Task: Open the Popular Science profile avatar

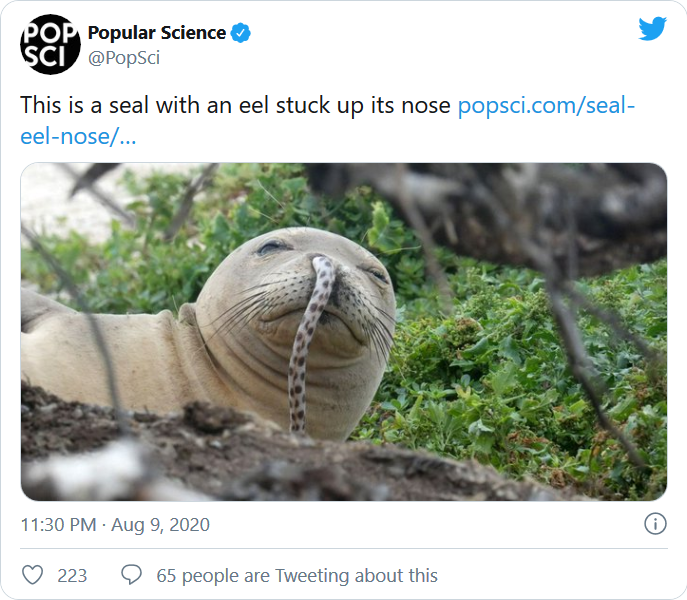Action: pyautogui.click(x=50, y=45)
